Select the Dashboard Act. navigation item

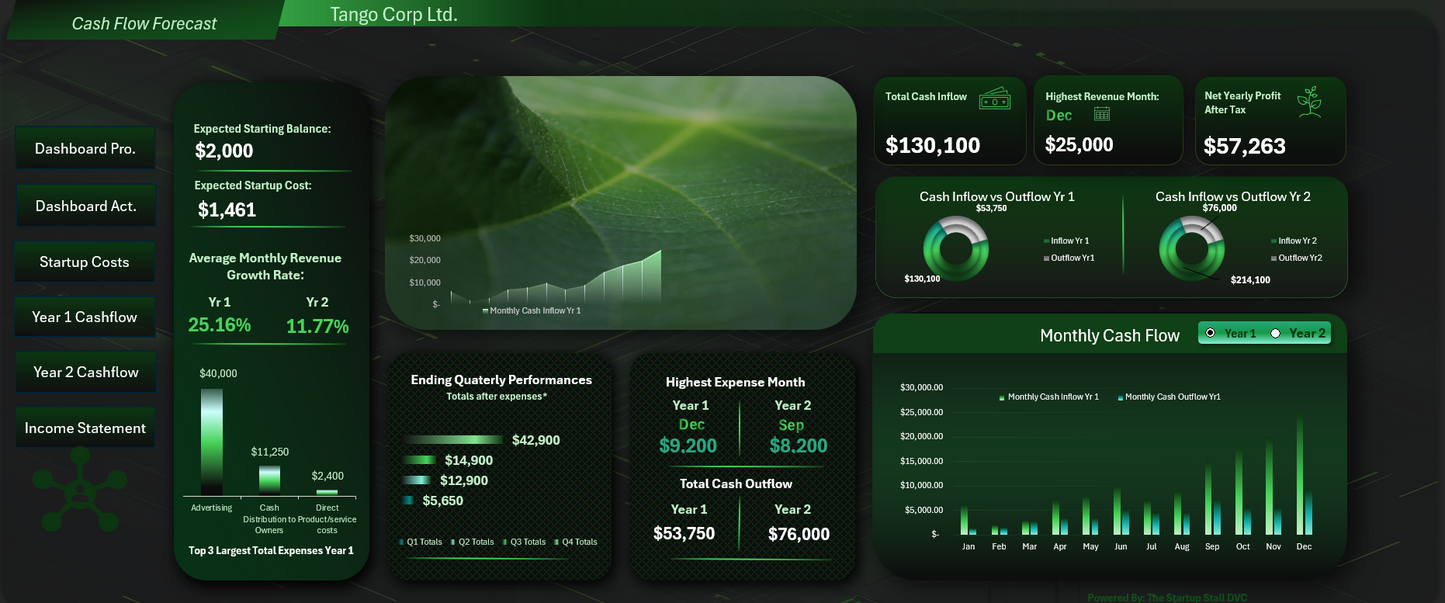[x=85, y=204]
